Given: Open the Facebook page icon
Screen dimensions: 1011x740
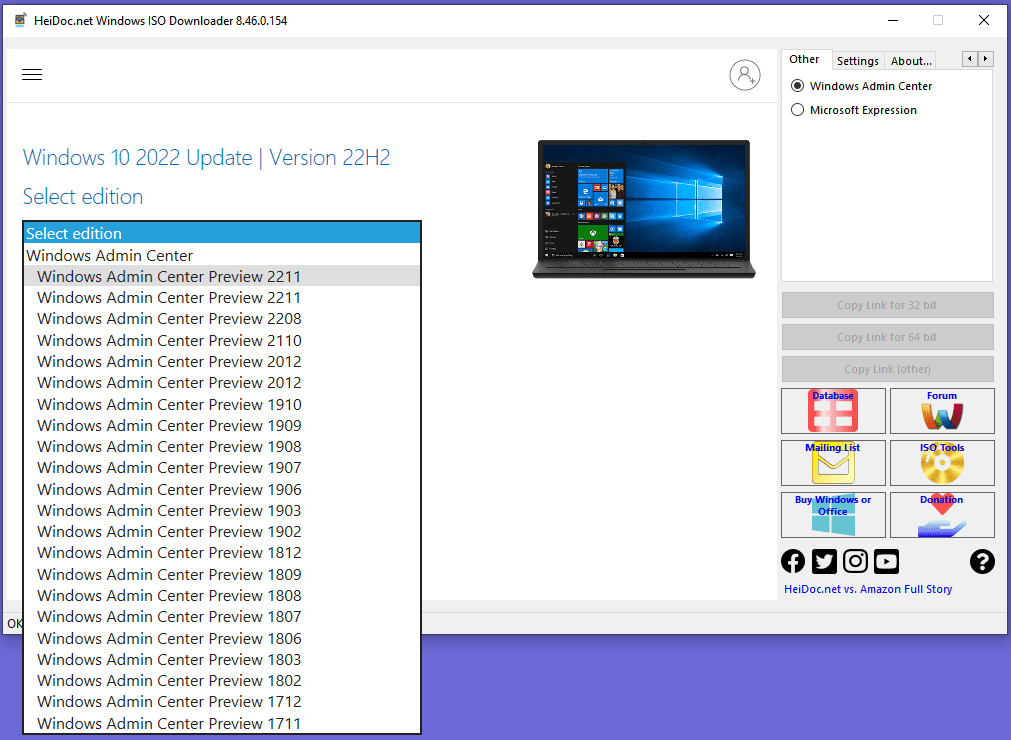Looking at the screenshot, I should tap(793, 561).
